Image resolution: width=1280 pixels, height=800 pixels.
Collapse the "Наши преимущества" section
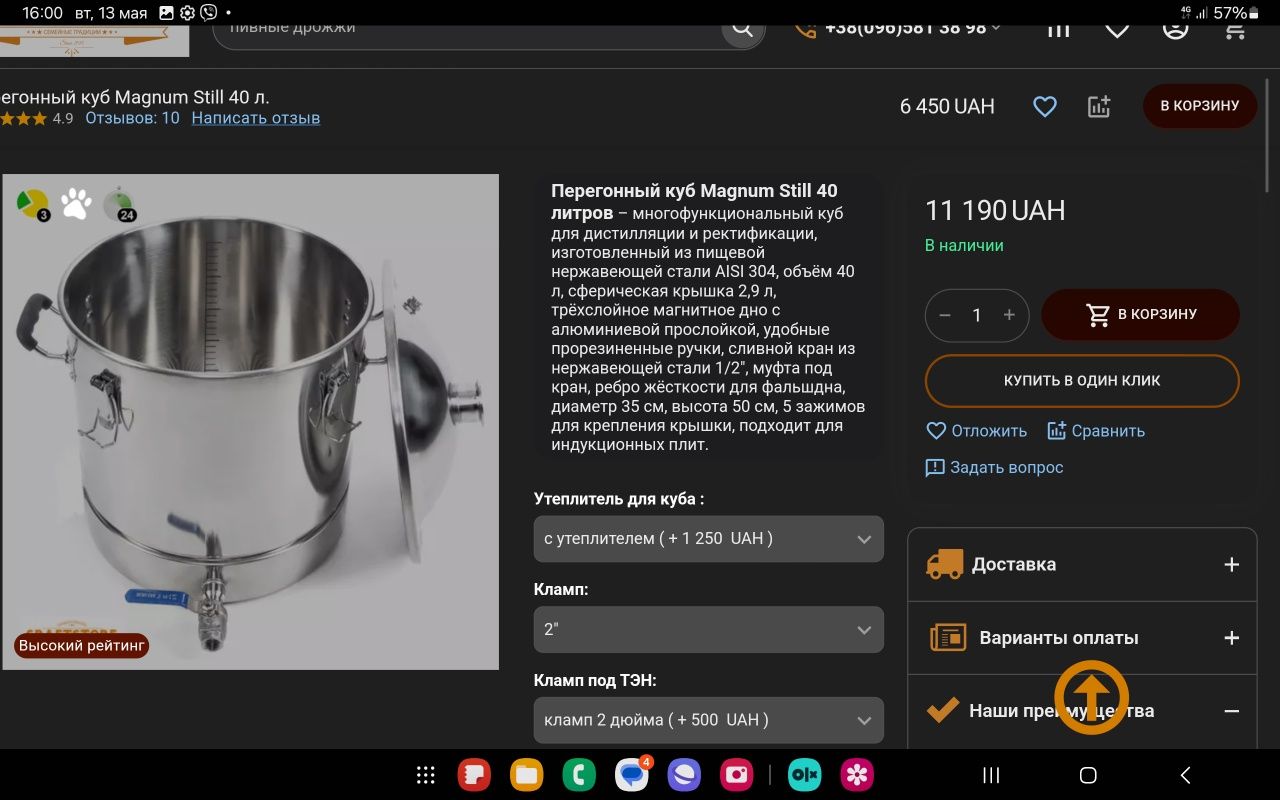click(1082, 711)
